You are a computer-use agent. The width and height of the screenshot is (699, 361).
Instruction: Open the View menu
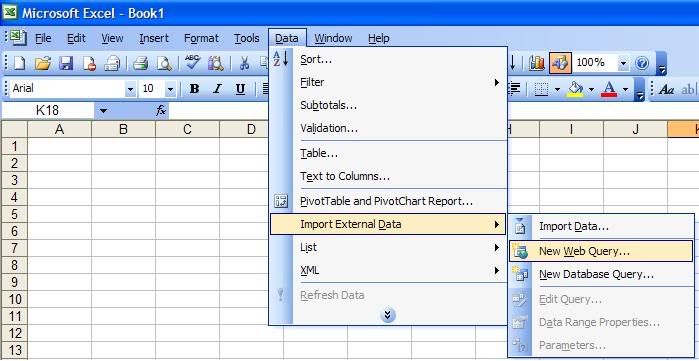pos(112,38)
